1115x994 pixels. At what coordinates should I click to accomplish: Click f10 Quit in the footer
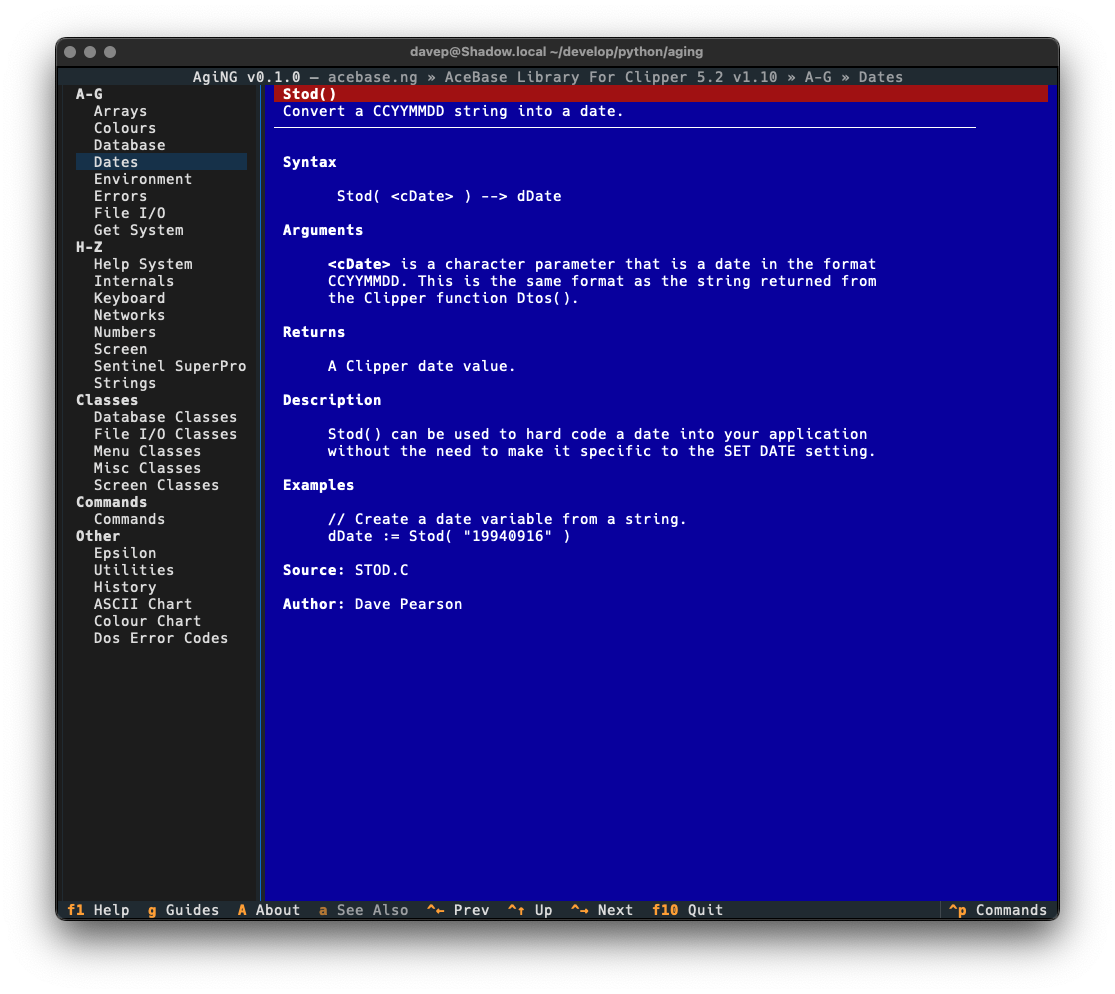687,910
